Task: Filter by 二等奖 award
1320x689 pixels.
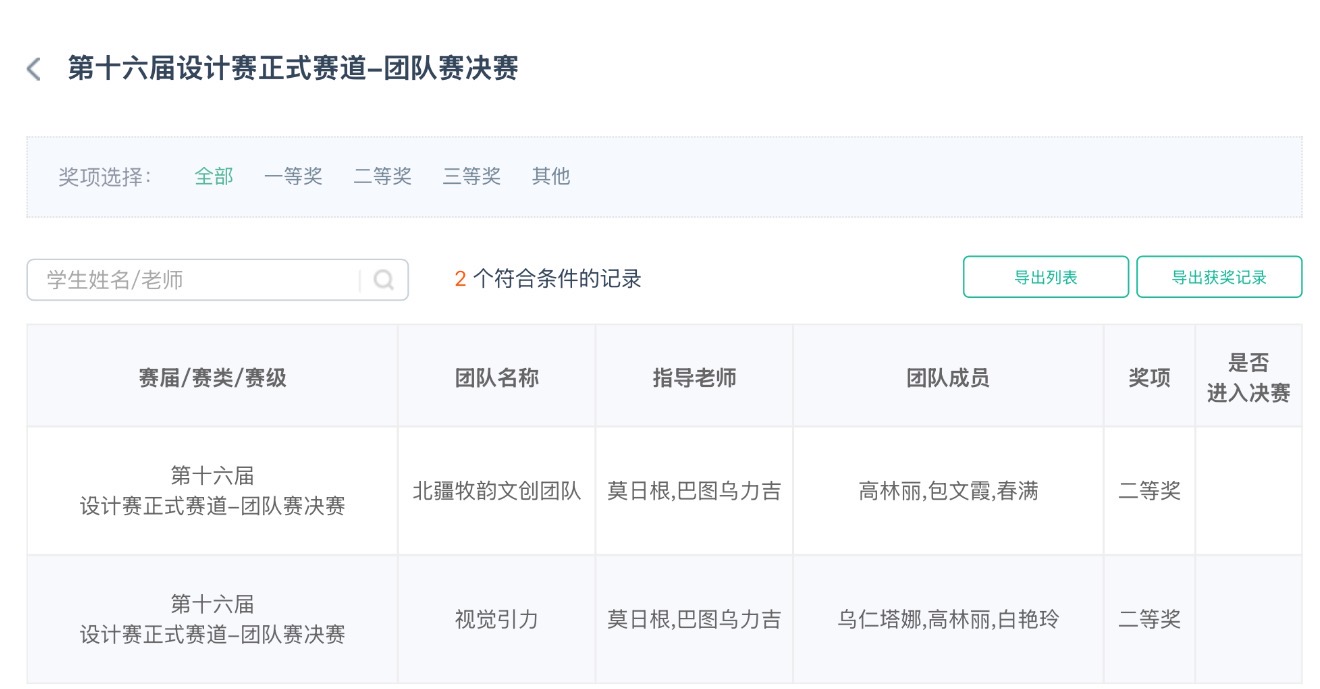Action: tap(382, 177)
